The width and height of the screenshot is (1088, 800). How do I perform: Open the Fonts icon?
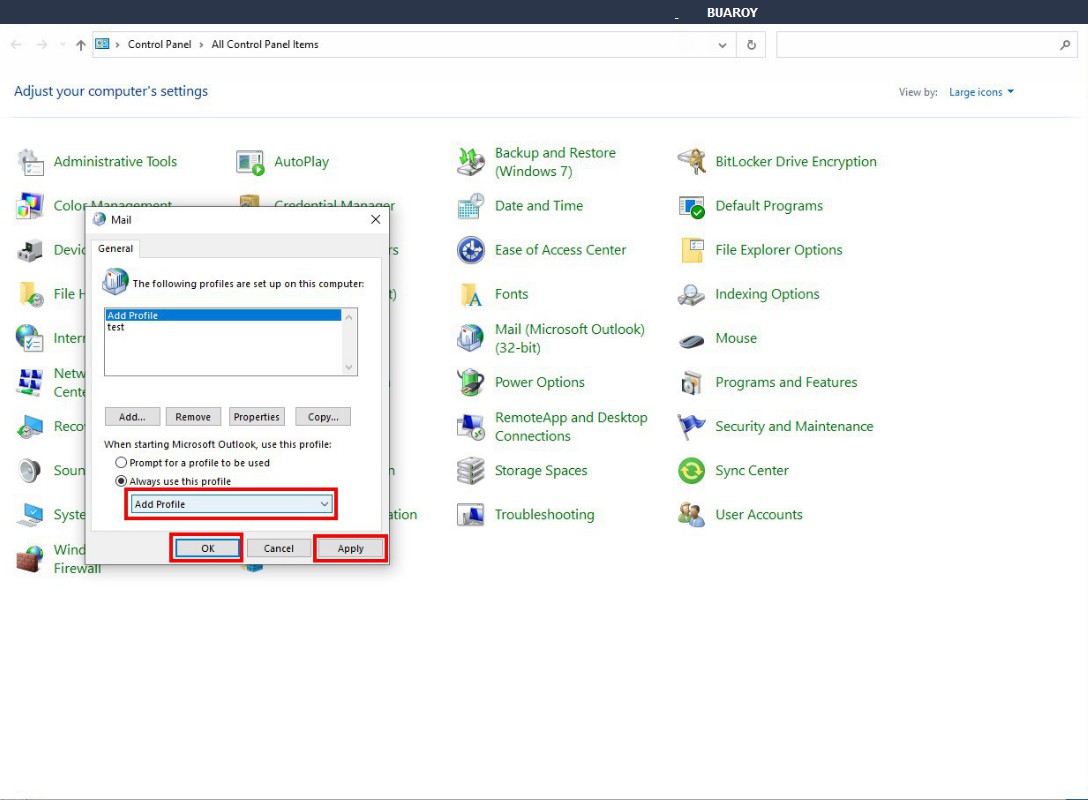(471, 295)
